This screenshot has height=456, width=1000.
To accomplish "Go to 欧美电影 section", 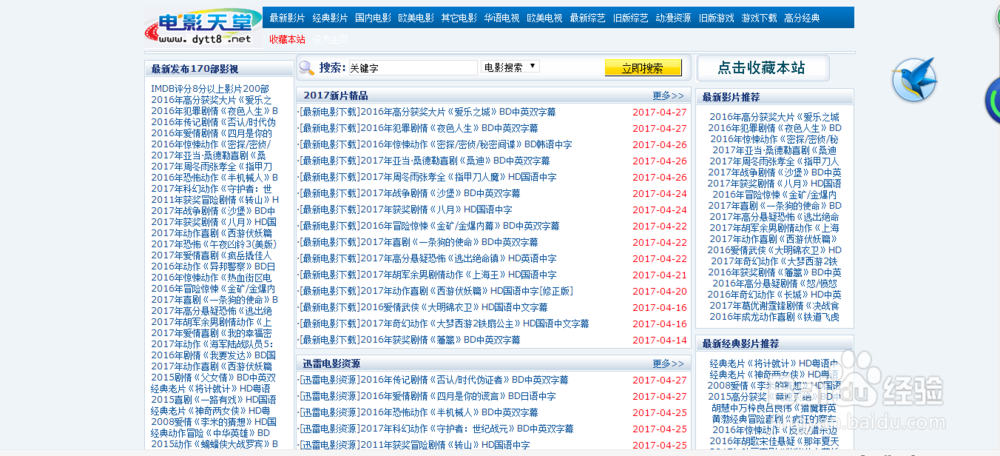I will (416, 18).
